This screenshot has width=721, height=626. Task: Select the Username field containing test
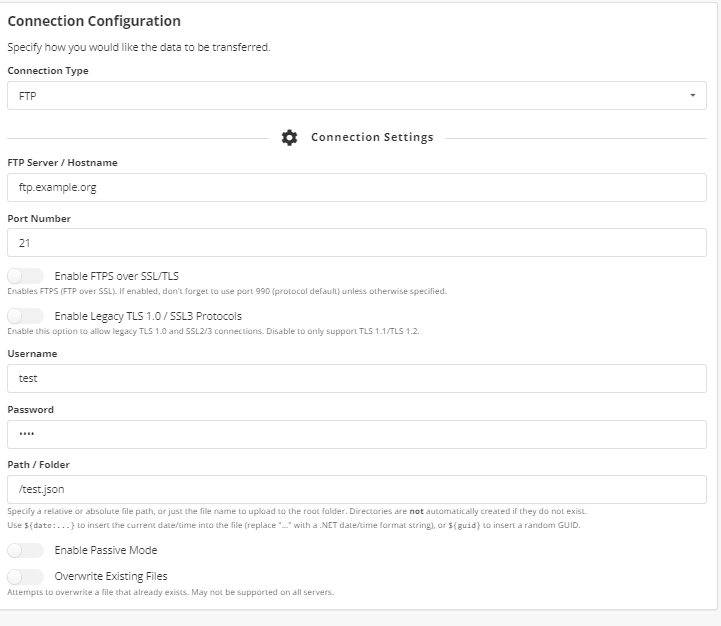coord(356,378)
